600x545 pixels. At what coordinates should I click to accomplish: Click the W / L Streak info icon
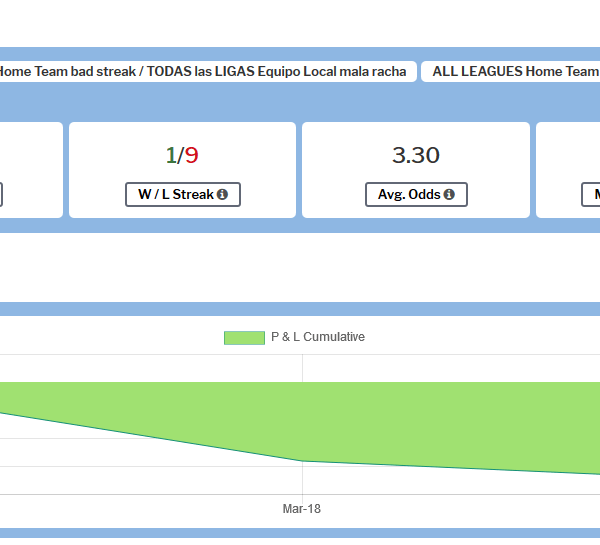tap(222, 194)
